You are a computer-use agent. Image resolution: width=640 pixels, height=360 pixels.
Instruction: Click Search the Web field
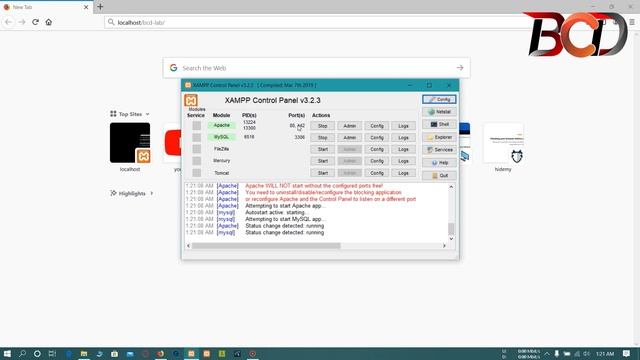pyautogui.click(x=316, y=68)
